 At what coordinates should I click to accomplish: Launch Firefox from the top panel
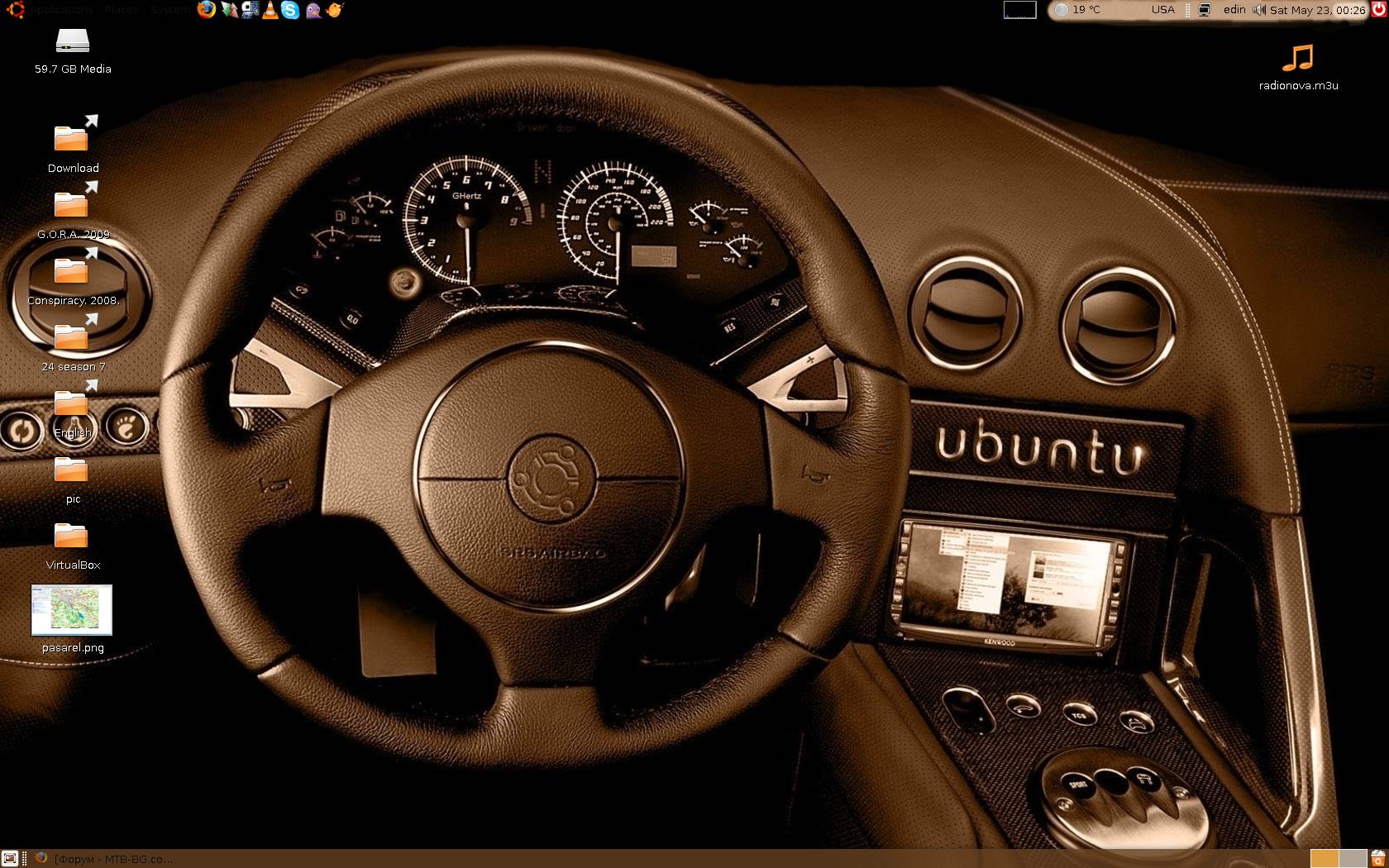[207, 10]
